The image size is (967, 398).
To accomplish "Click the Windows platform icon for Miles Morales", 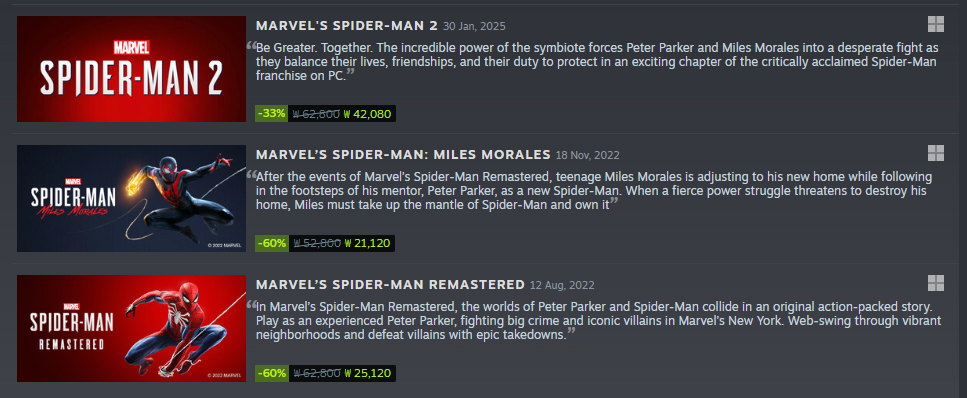I will click(936, 153).
